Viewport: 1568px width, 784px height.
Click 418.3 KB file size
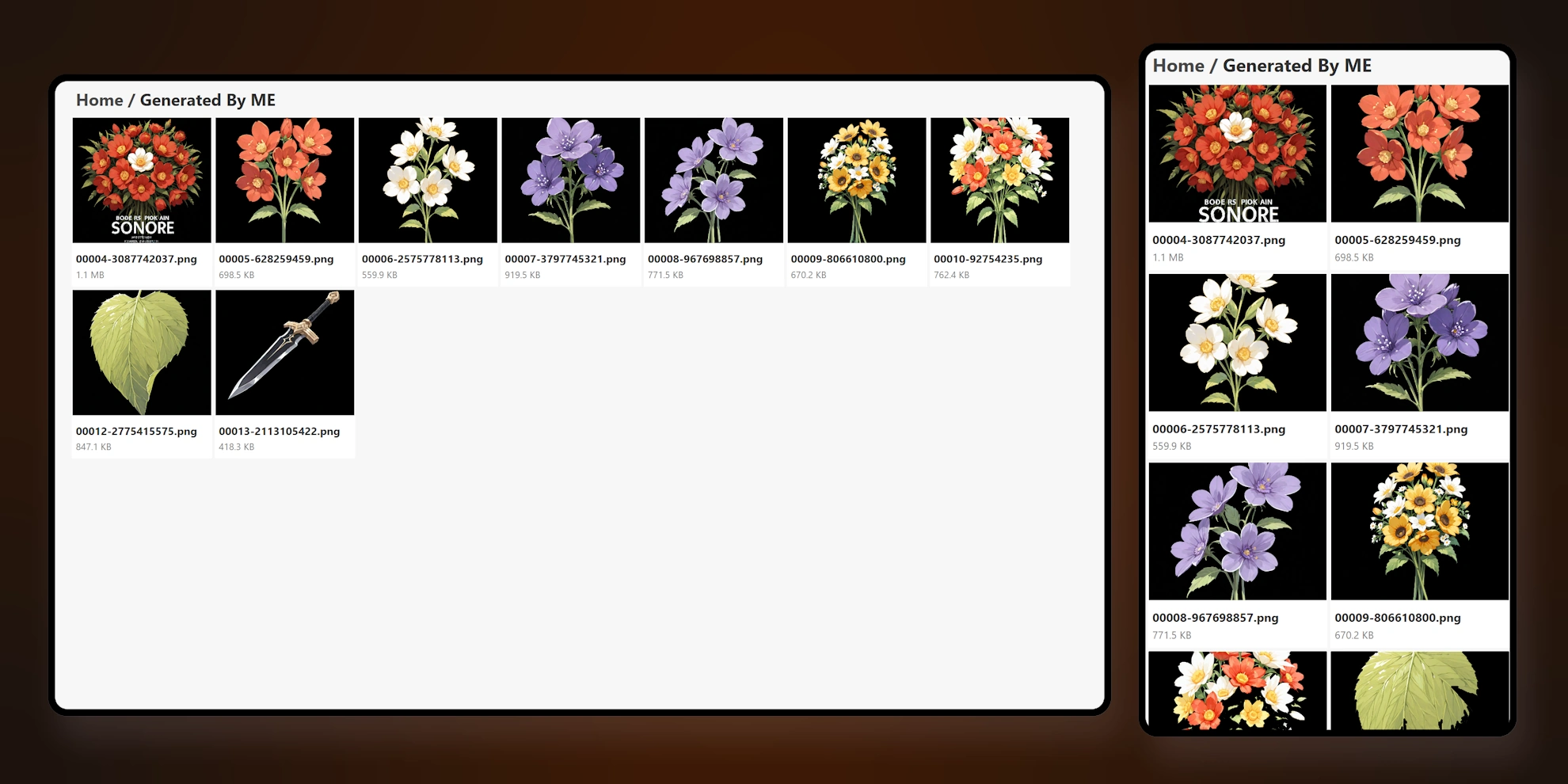tap(237, 447)
